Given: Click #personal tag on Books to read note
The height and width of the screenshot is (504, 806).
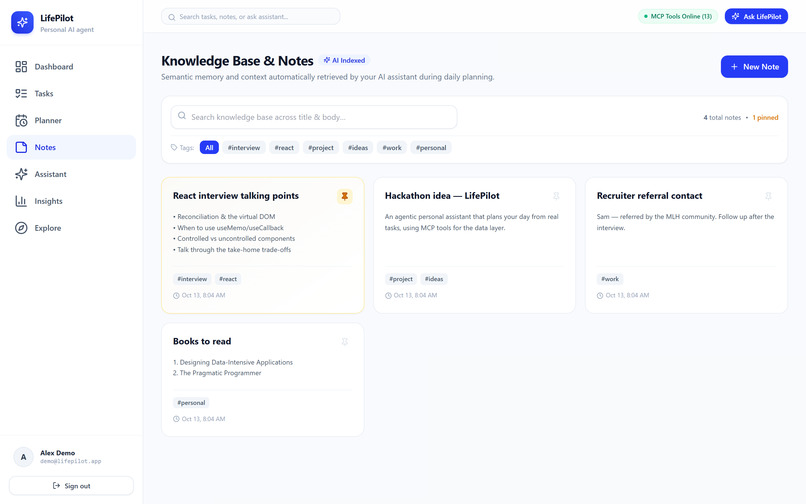Looking at the screenshot, I should [x=191, y=403].
